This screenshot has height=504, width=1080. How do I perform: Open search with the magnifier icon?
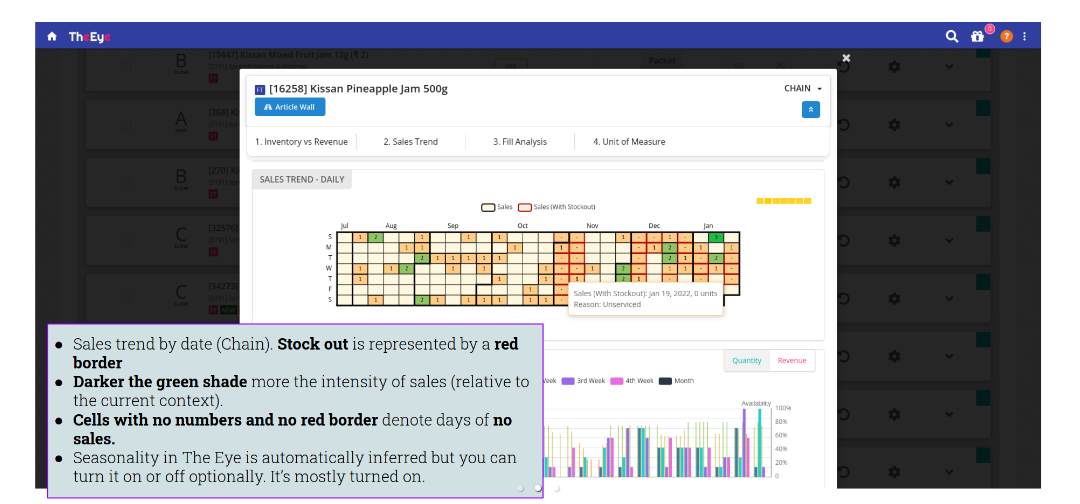tap(952, 37)
